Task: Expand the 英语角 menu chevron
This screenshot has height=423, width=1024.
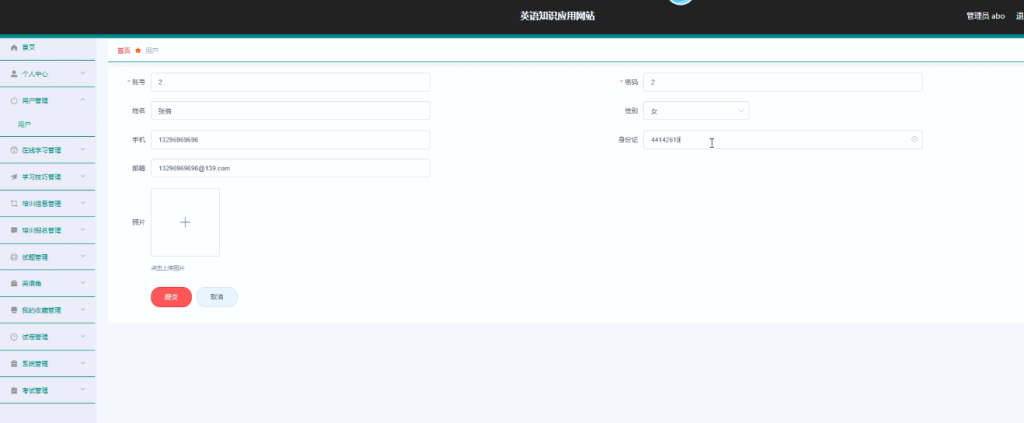Action: coord(83,283)
